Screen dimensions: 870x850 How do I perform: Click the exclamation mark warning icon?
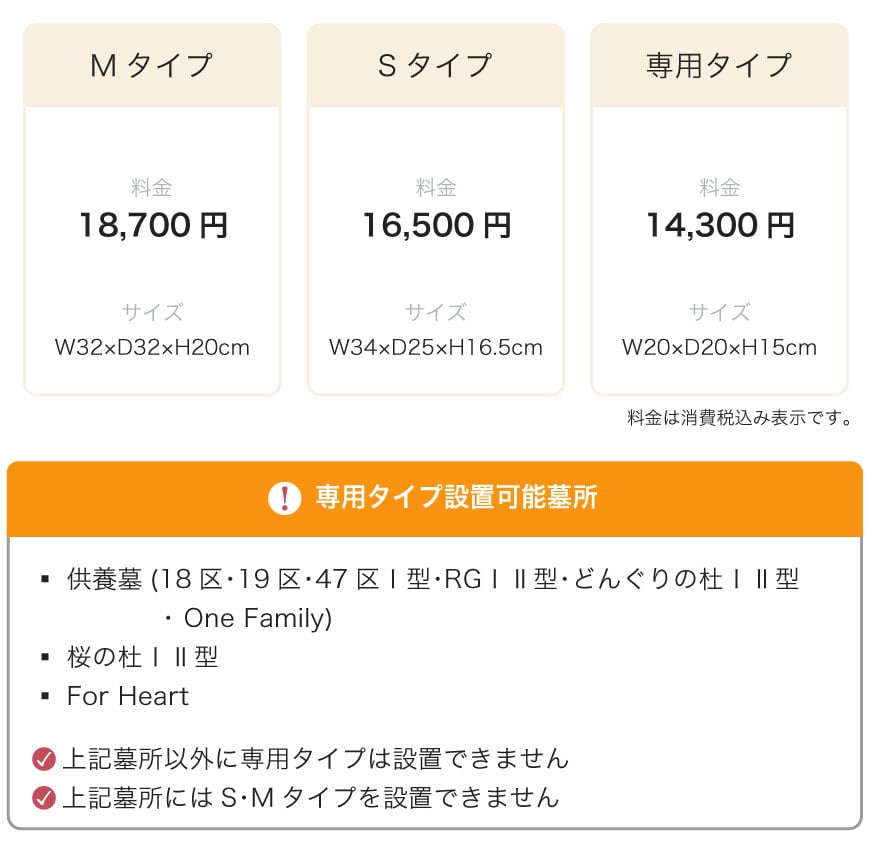pos(285,498)
